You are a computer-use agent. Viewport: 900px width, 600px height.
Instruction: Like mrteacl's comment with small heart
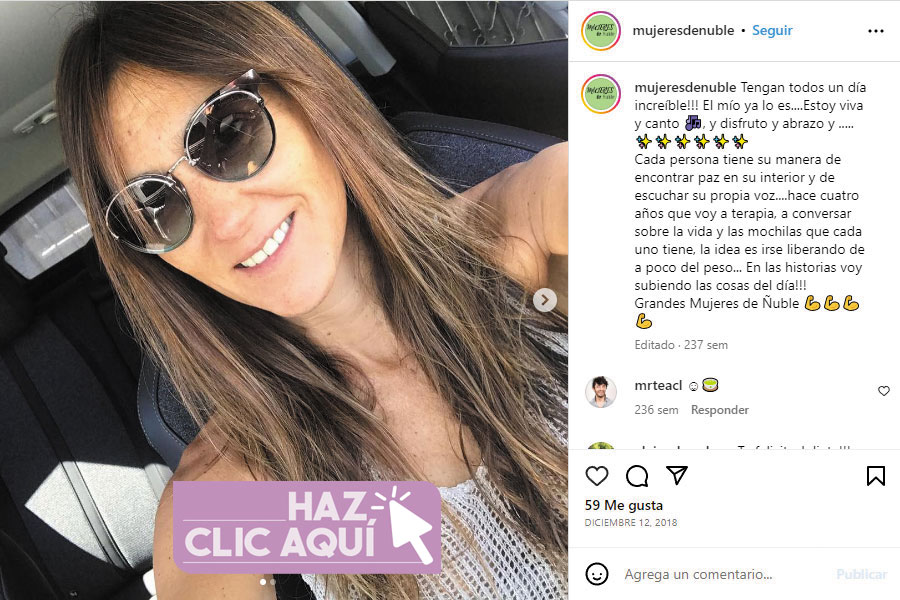883,391
